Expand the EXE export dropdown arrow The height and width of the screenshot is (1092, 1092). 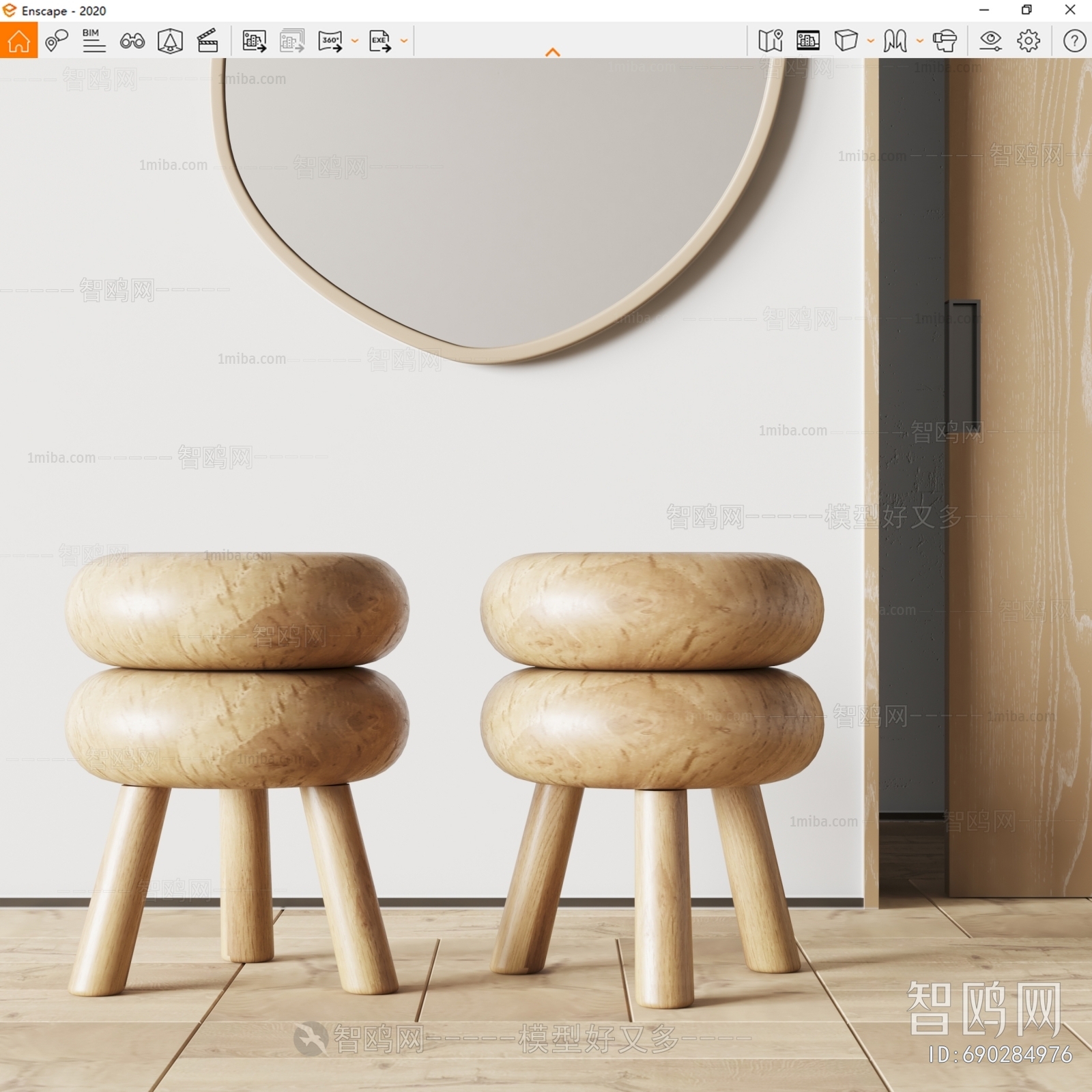403,41
